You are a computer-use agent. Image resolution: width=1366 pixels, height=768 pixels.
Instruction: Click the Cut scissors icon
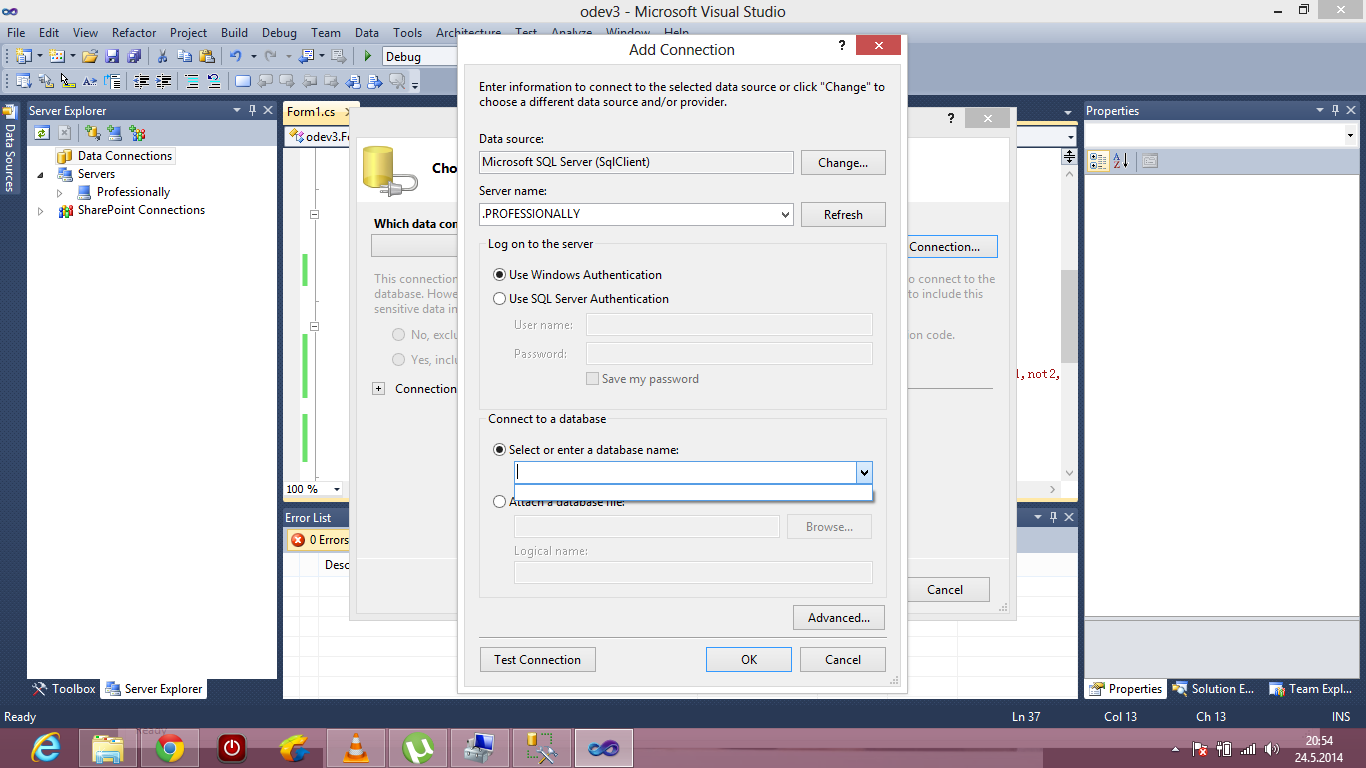click(162, 57)
